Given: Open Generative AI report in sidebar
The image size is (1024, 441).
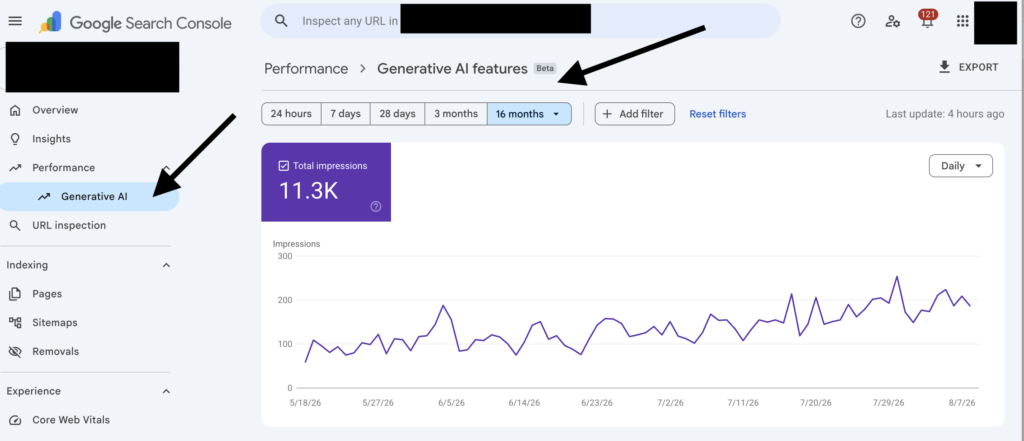Looking at the screenshot, I should tap(89, 197).
